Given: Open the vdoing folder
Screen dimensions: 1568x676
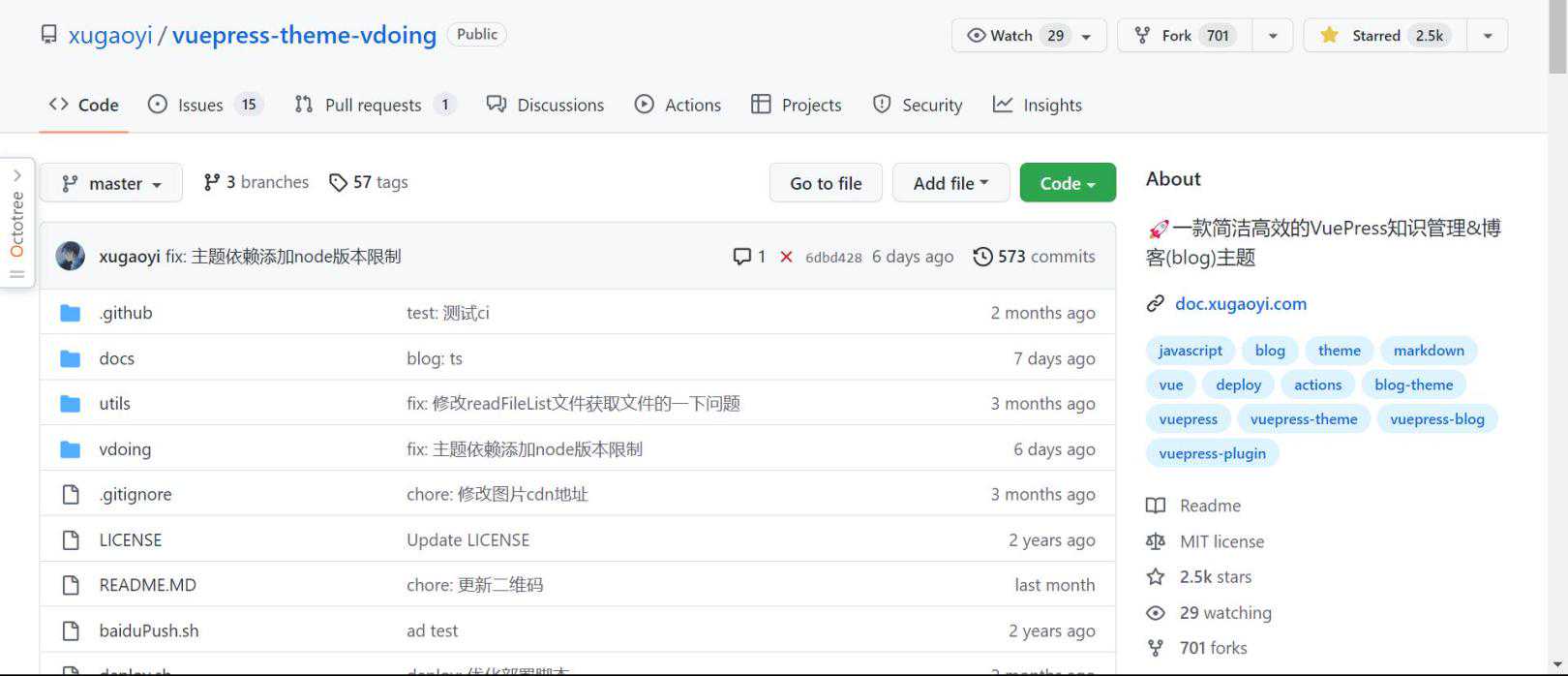Looking at the screenshot, I should click(x=125, y=449).
